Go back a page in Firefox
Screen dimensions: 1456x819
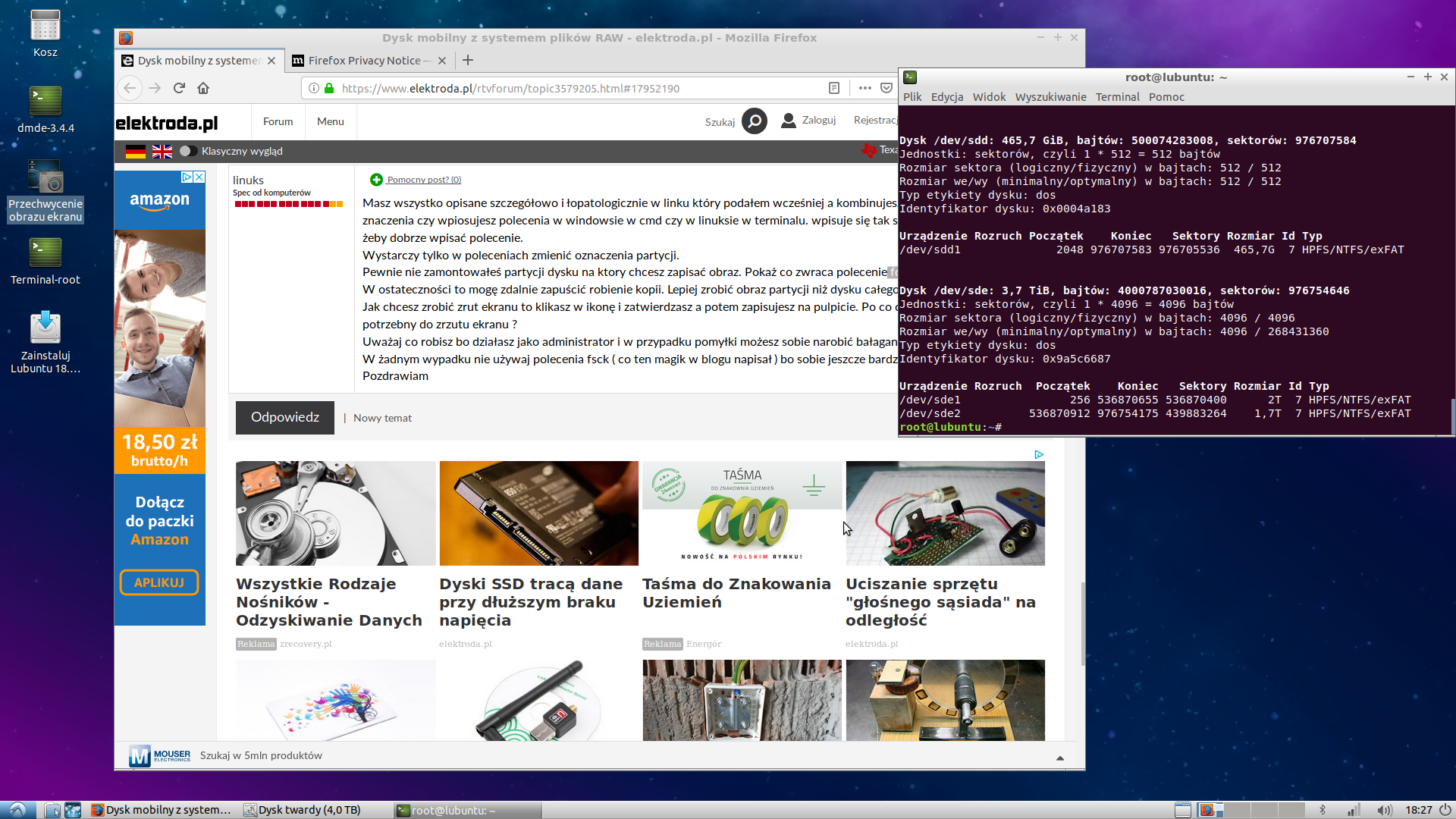130,88
